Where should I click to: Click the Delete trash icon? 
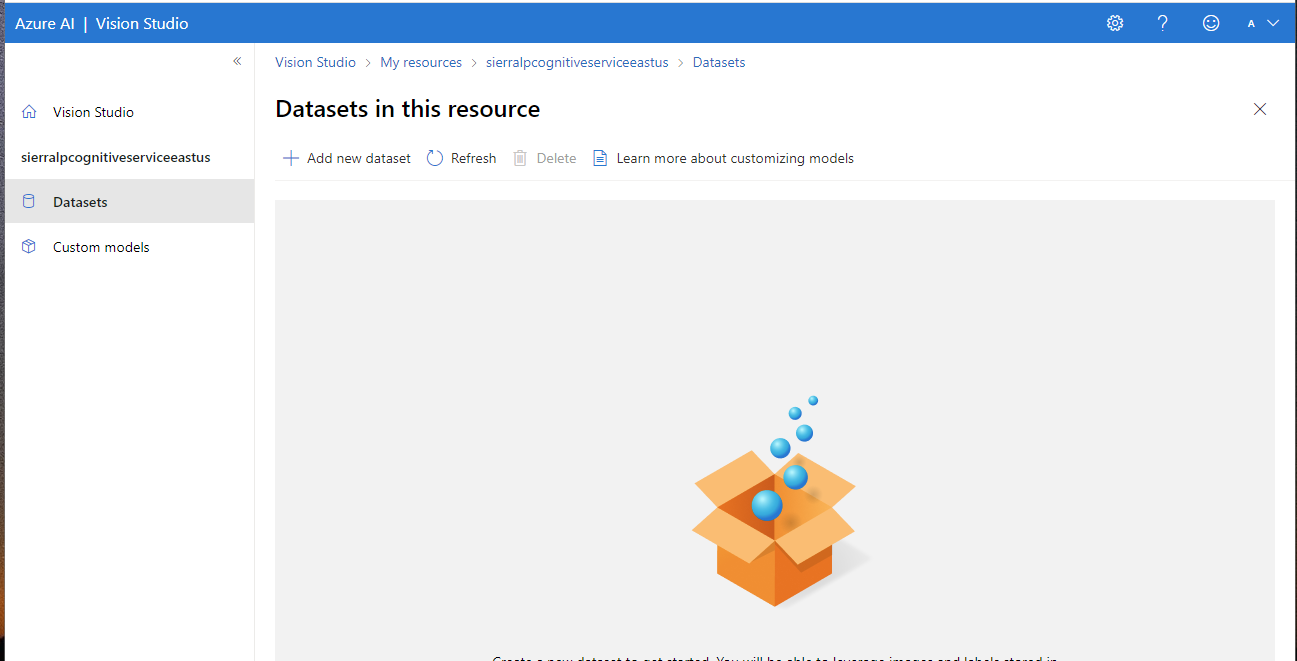(520, 158)
